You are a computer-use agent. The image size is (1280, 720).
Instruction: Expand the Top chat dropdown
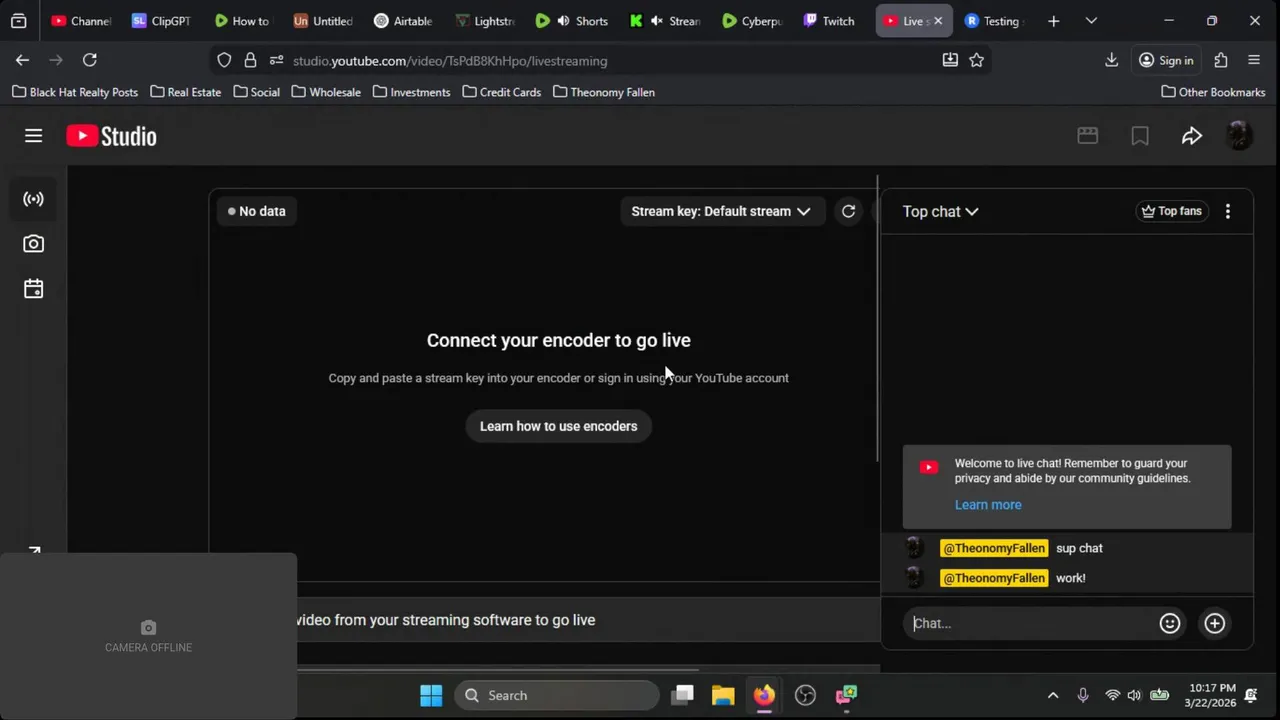[x=940, y=211]
